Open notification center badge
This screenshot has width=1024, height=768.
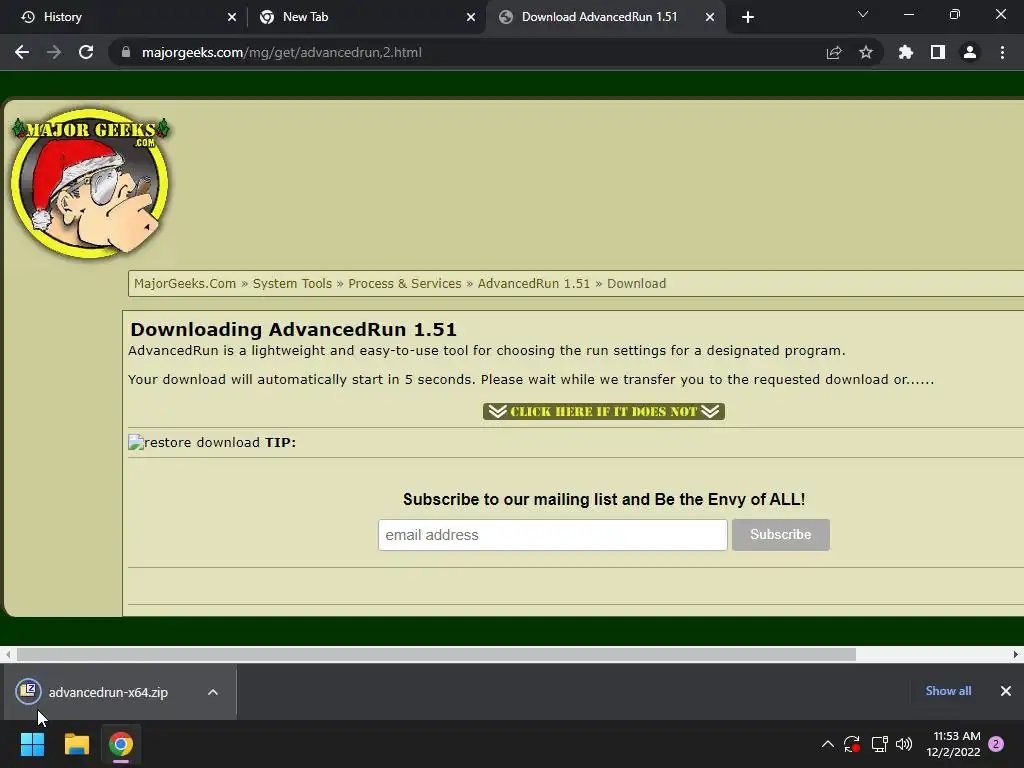[996, 744]
